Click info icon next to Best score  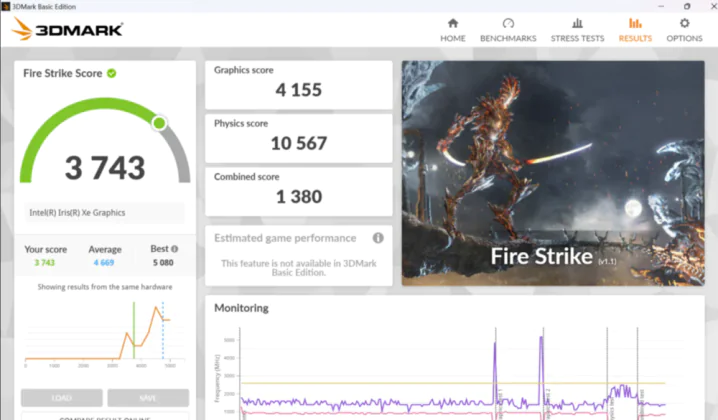coord(174,249)
